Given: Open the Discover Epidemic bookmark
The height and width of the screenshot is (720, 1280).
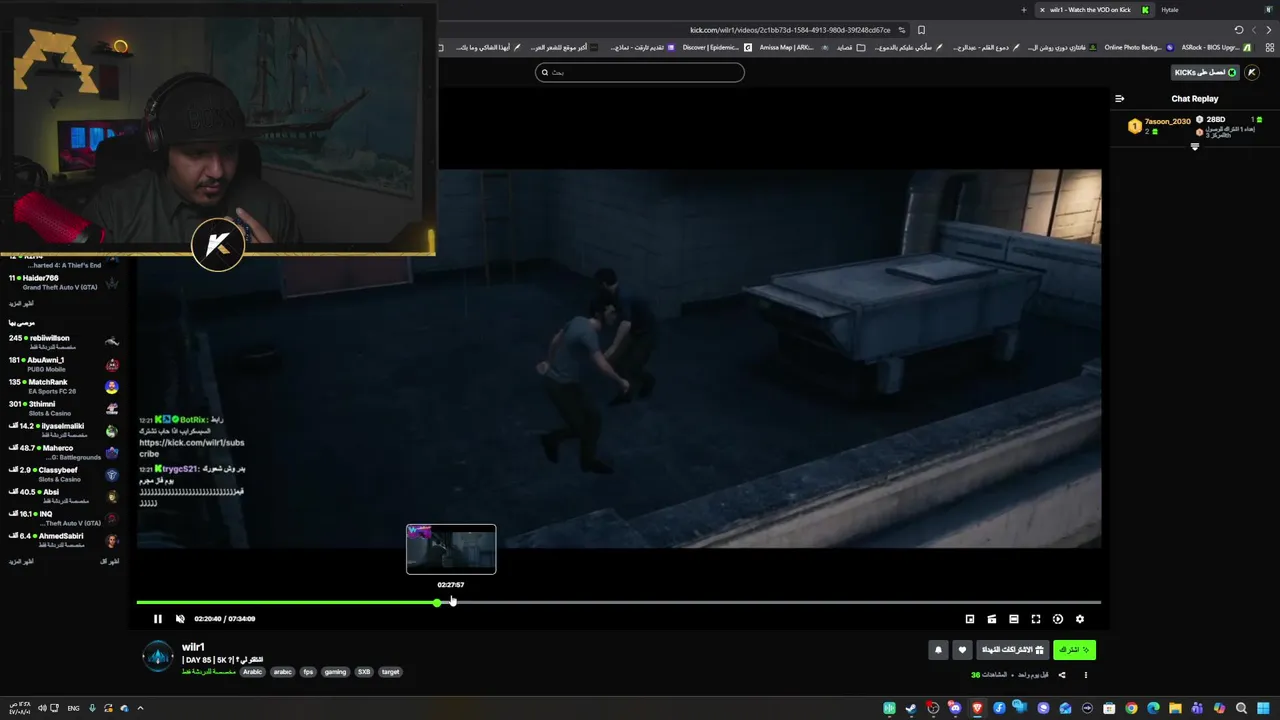Looking at the screenshot, I should (x=715, y=47).
